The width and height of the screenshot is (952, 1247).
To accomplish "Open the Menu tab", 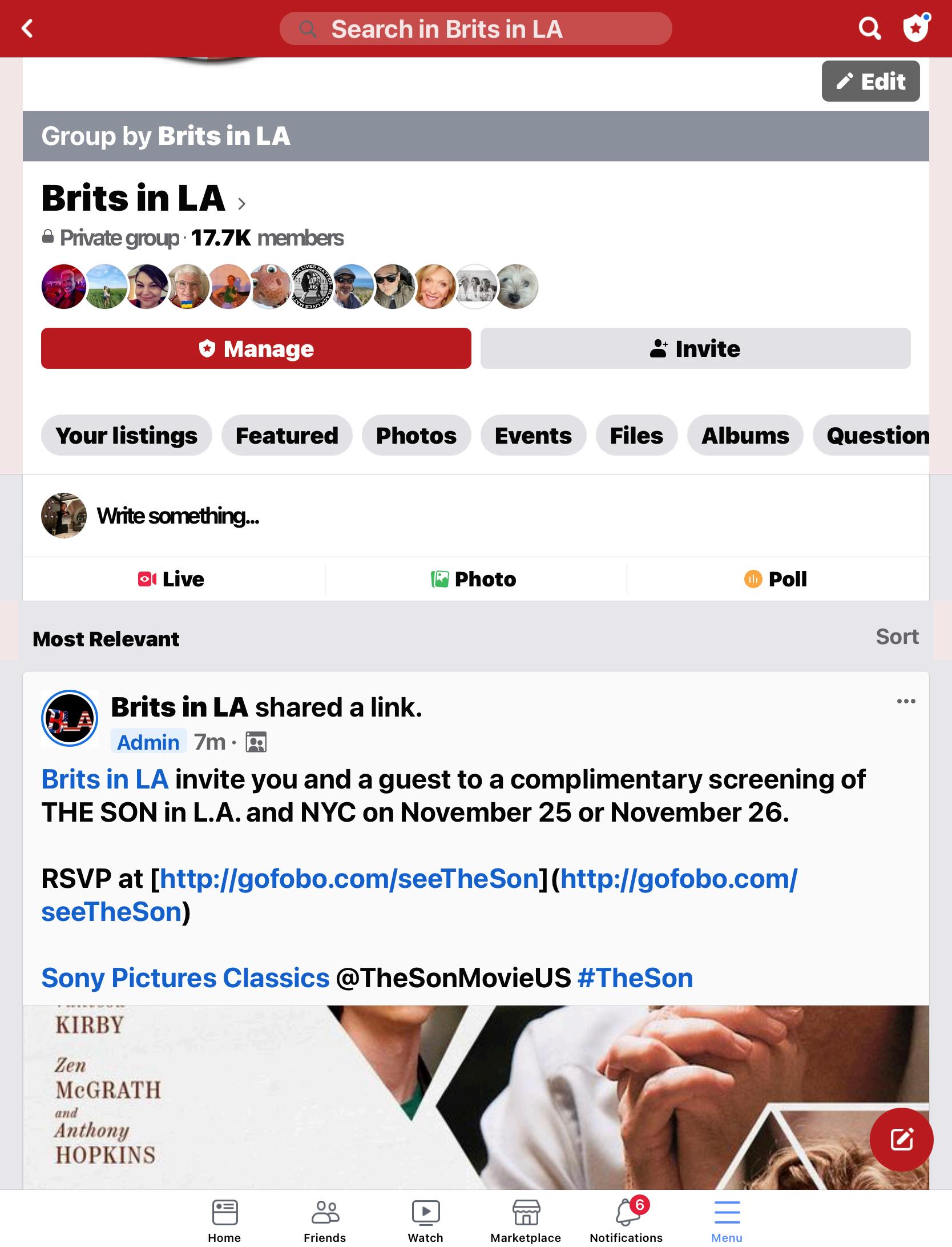I will 727,1220.
